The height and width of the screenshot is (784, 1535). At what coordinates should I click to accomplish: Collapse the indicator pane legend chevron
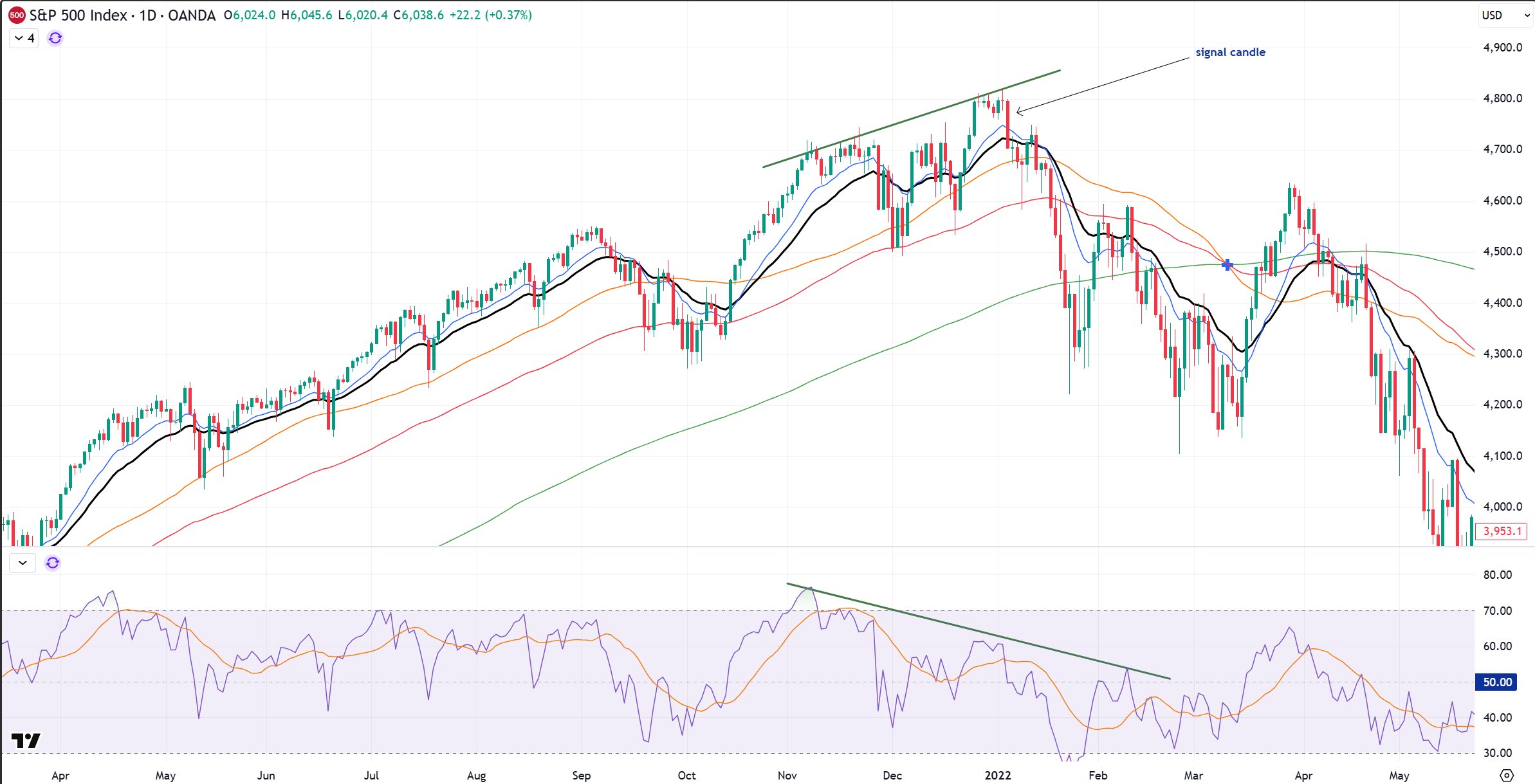(23, 563)
